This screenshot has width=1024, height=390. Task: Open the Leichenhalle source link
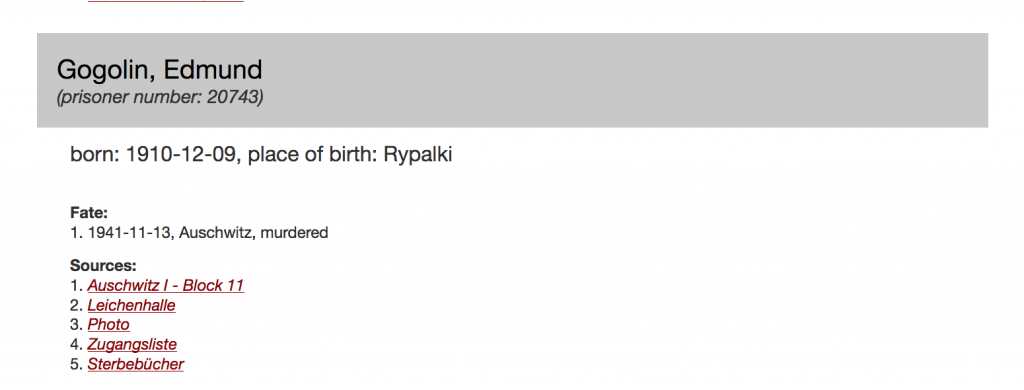[131, 305]
